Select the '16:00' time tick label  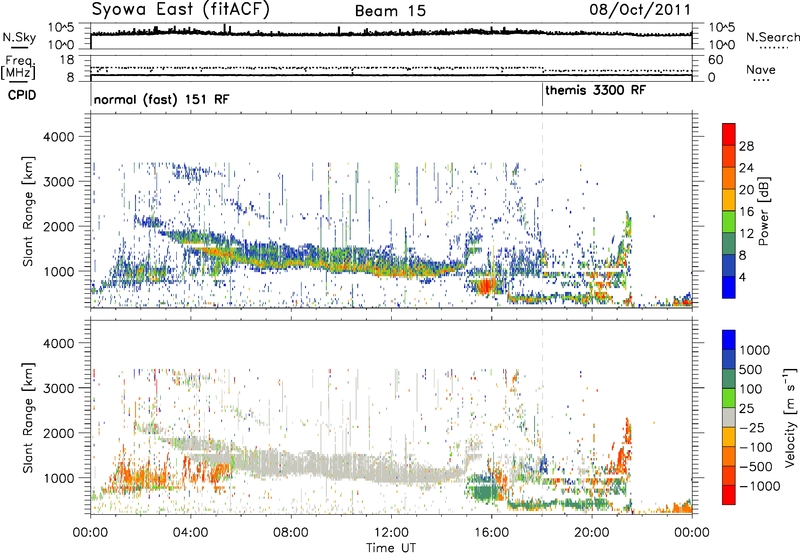(x=491, y=533)
